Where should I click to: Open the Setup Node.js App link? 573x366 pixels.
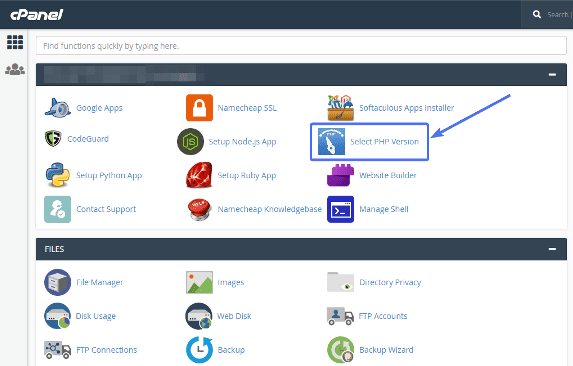pos(242,142)
